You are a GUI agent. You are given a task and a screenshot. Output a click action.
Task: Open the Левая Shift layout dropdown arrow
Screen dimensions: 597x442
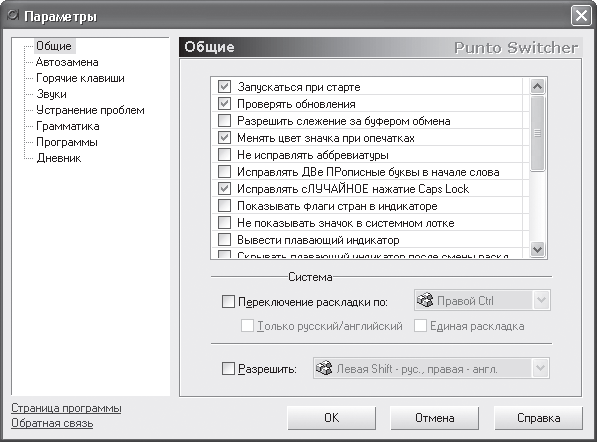[540, 368]
